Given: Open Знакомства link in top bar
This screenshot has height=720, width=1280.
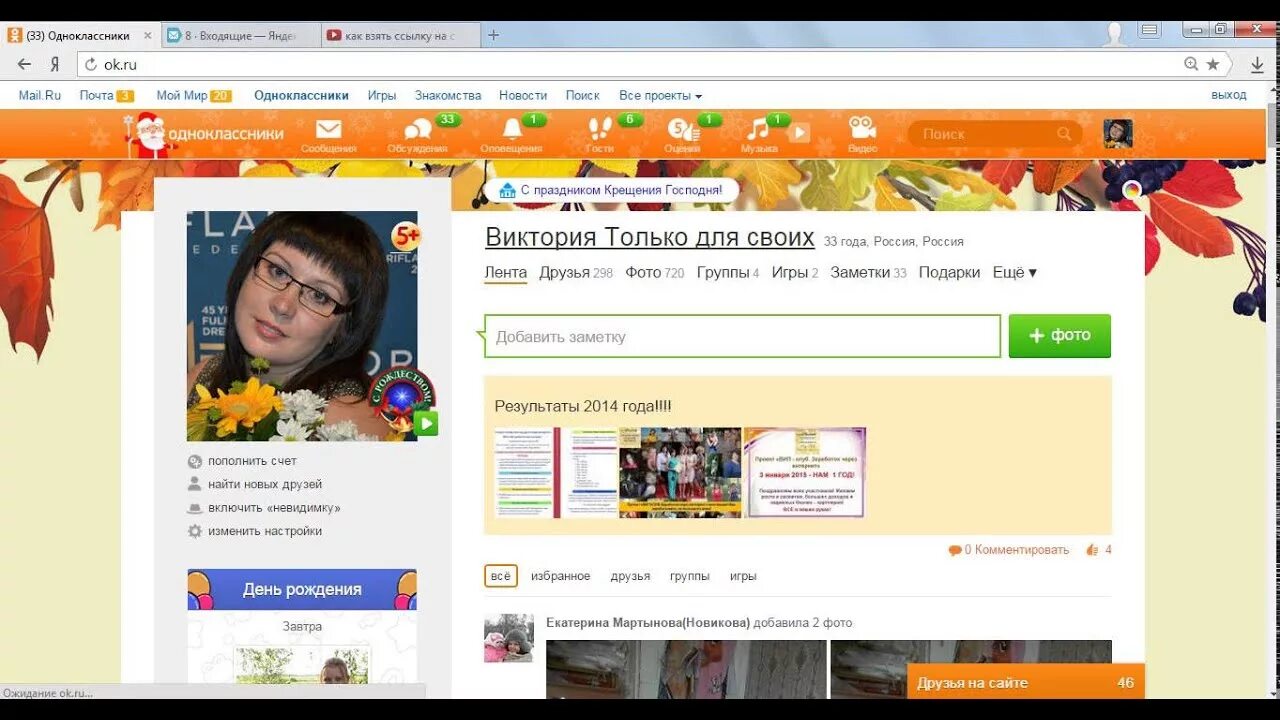Looking at the screenshot, I should tap(448, 95).
